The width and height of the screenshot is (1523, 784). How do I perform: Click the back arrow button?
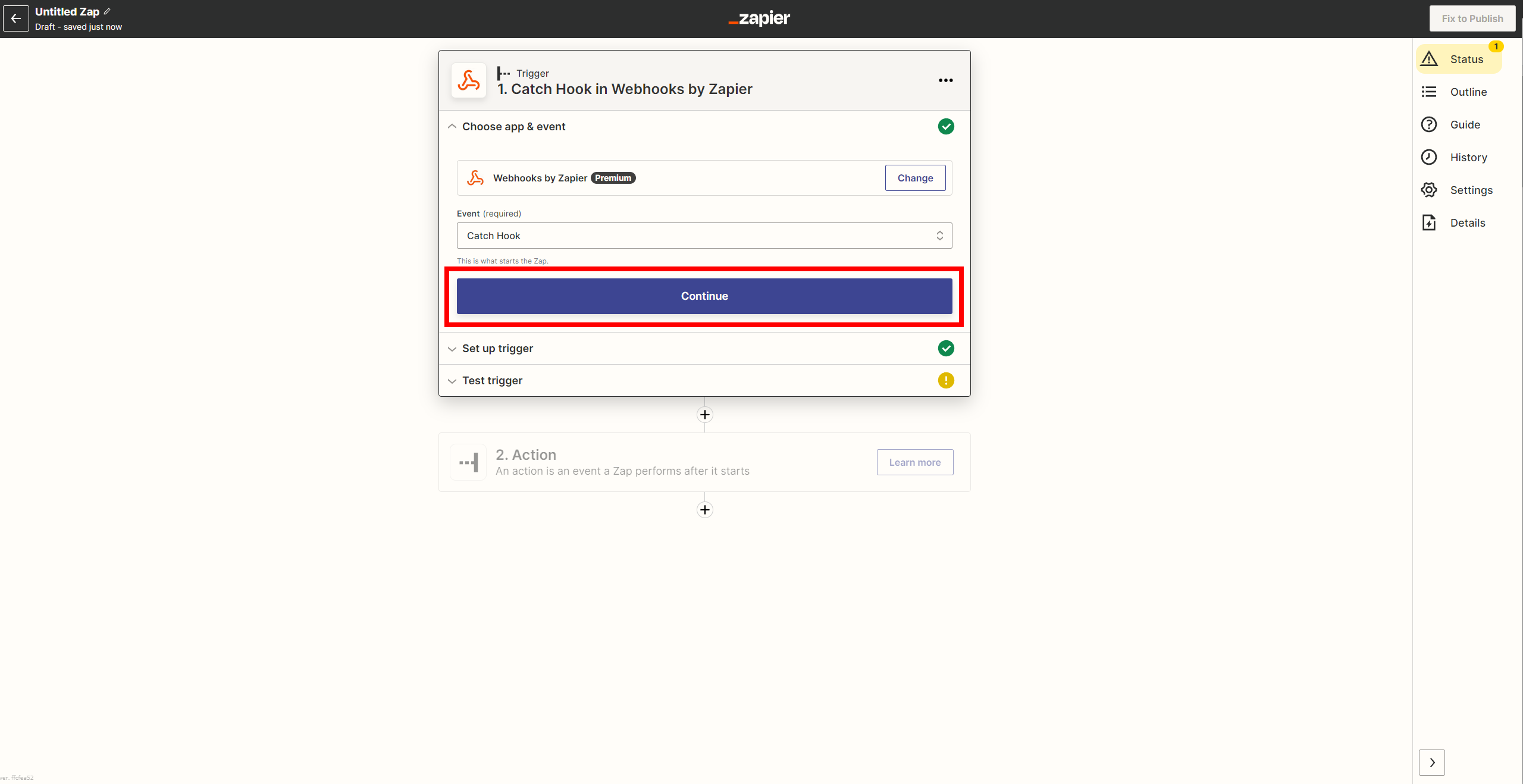(x=16, y=18)
